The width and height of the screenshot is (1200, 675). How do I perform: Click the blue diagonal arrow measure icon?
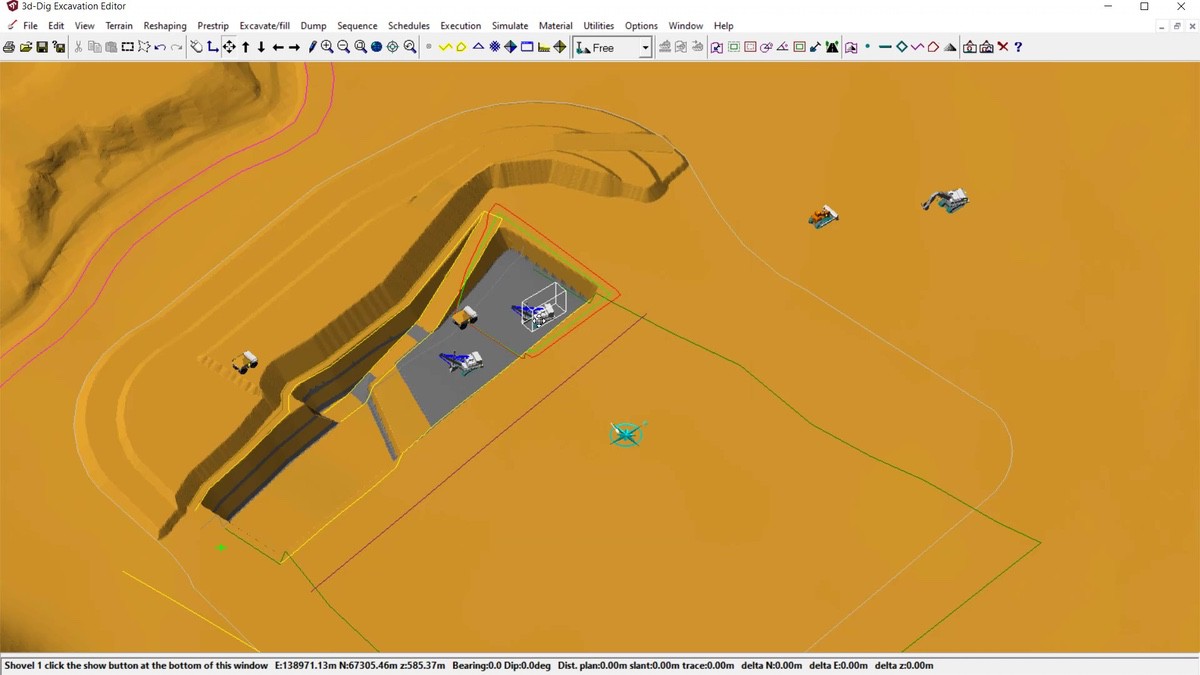(x=815, y=47)
